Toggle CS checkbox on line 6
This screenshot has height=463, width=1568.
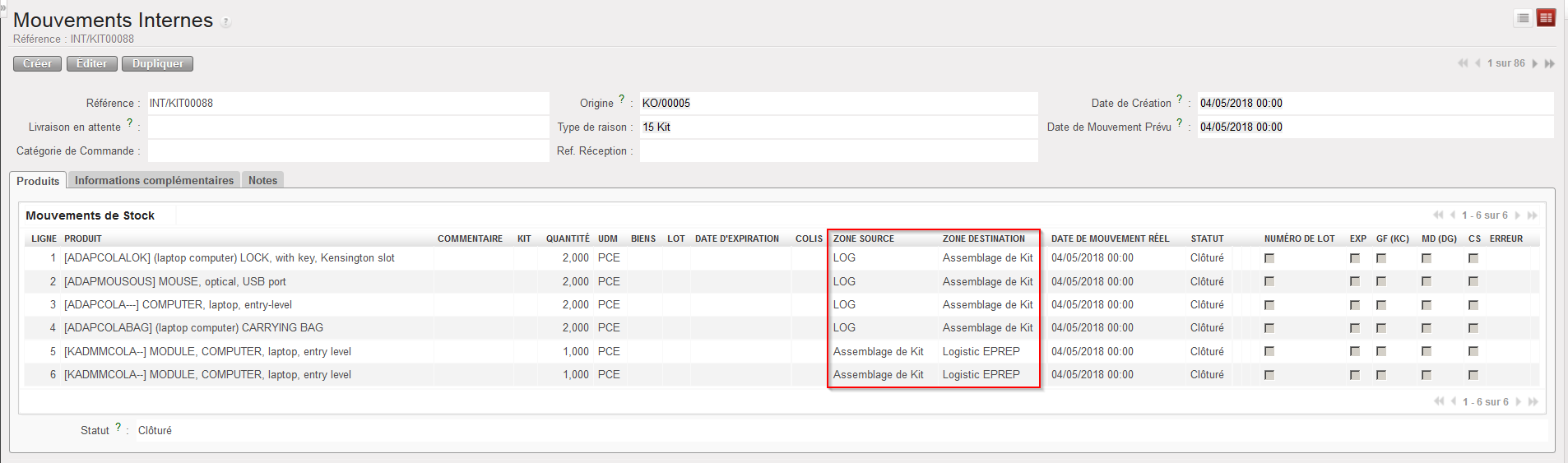coord(1473,375)
